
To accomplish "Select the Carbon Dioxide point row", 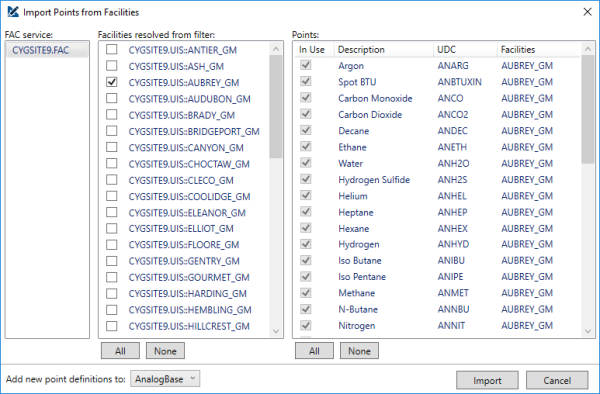I will tap(437, 114).
